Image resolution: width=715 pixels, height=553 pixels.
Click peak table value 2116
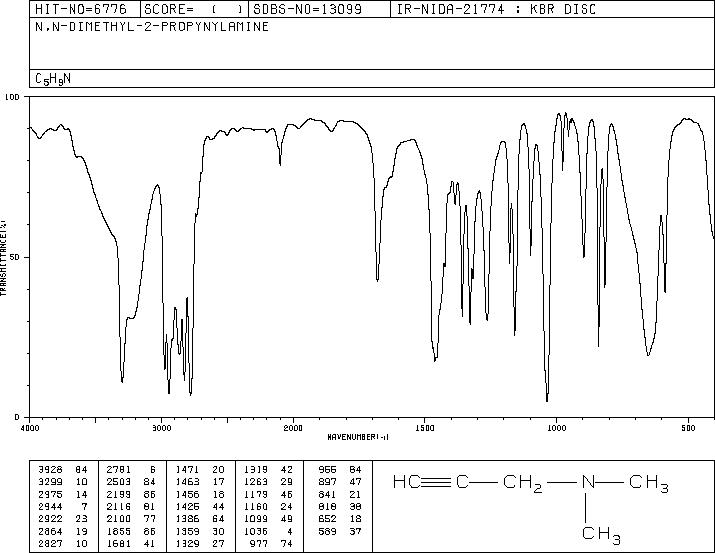click(x=119, y=506)
